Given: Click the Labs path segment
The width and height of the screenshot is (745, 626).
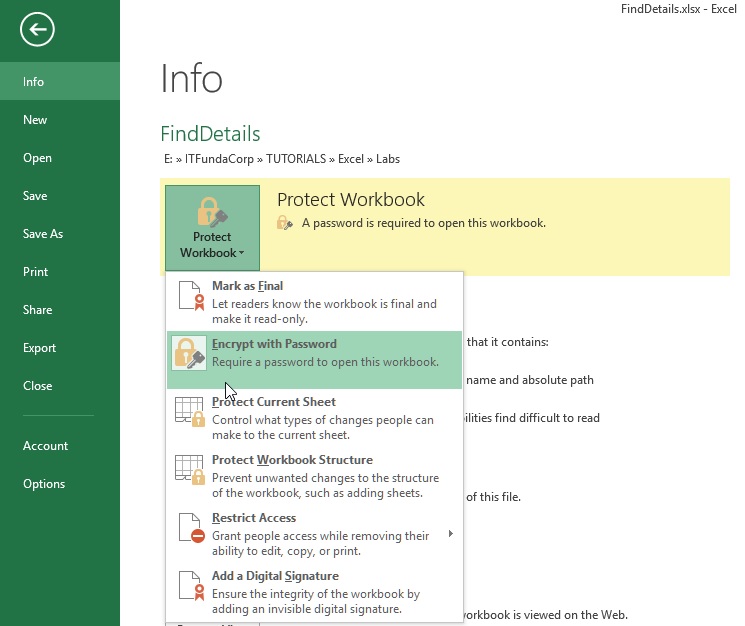Looking at the screenshot, I should tap(388, 159).
